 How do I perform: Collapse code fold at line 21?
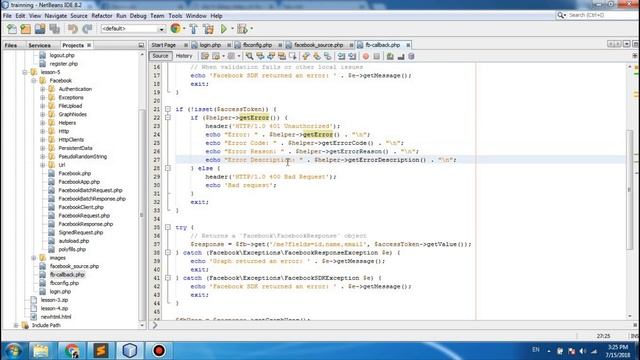[168, 109]
